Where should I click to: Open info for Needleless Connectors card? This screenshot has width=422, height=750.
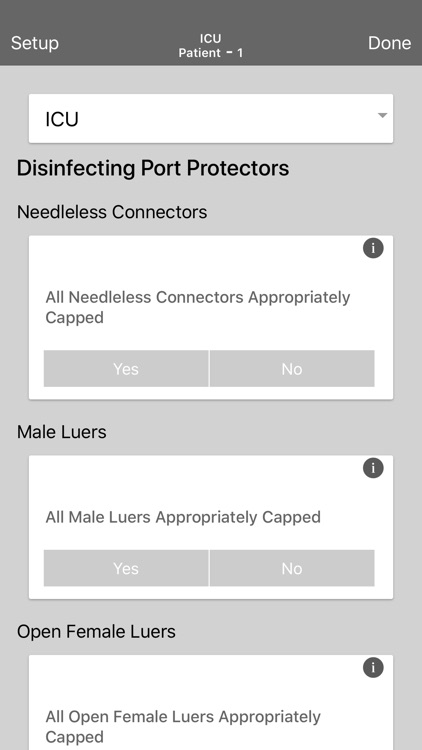(373, 248)
